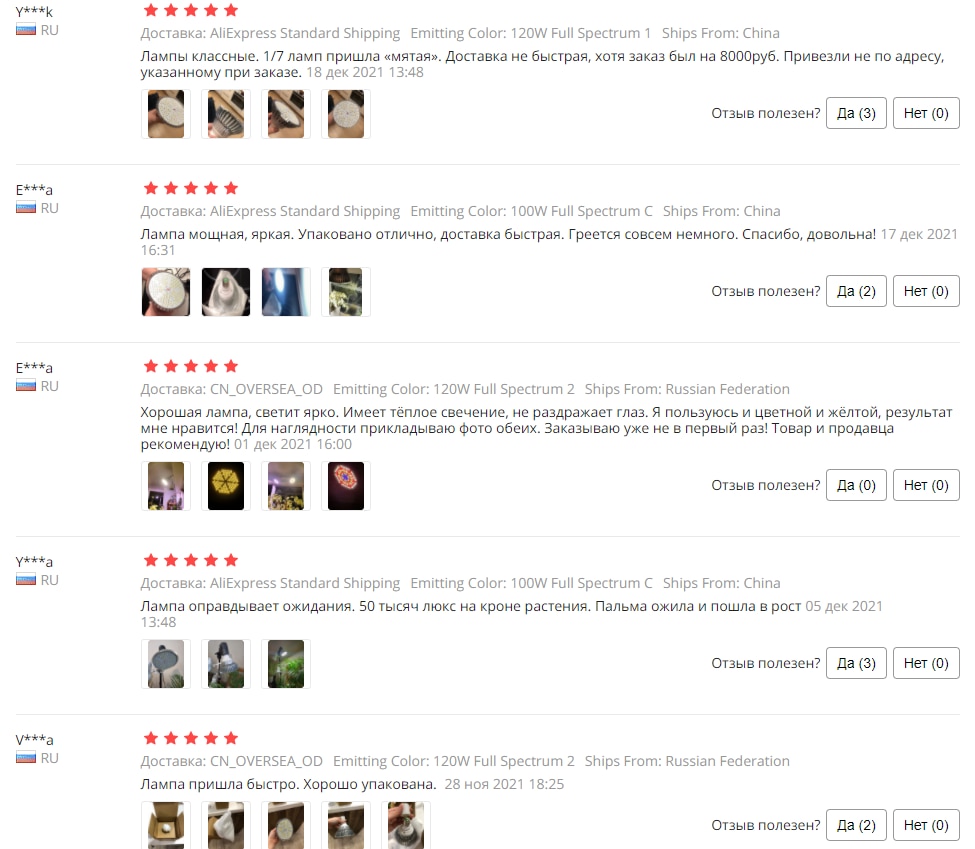The width and height of the screenshot is (975, 849).
Task: Click Да (3) on Y***k's review
Action: pos(856,113)
